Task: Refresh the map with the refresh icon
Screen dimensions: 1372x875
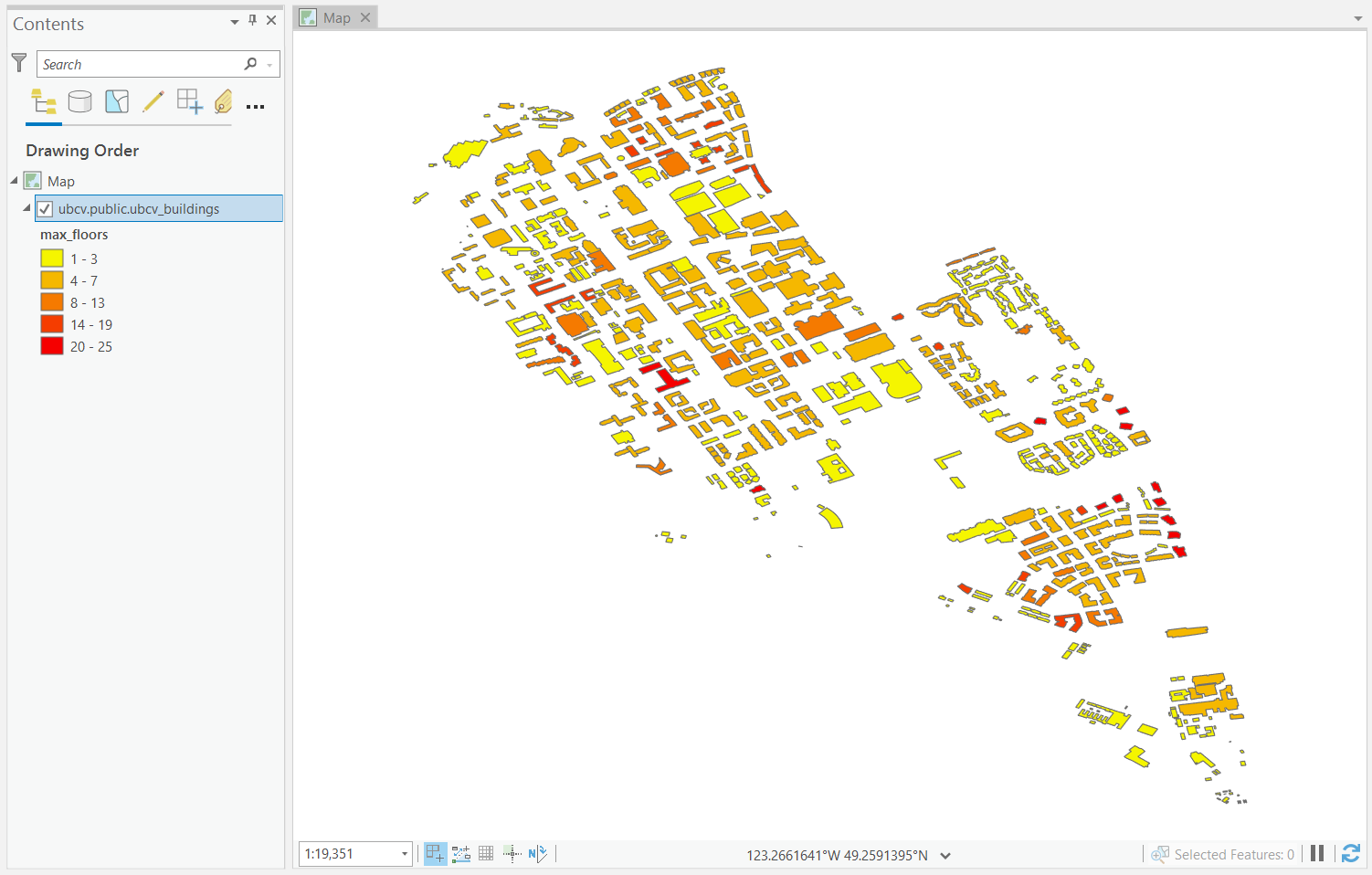Action: pos(1351,854)
